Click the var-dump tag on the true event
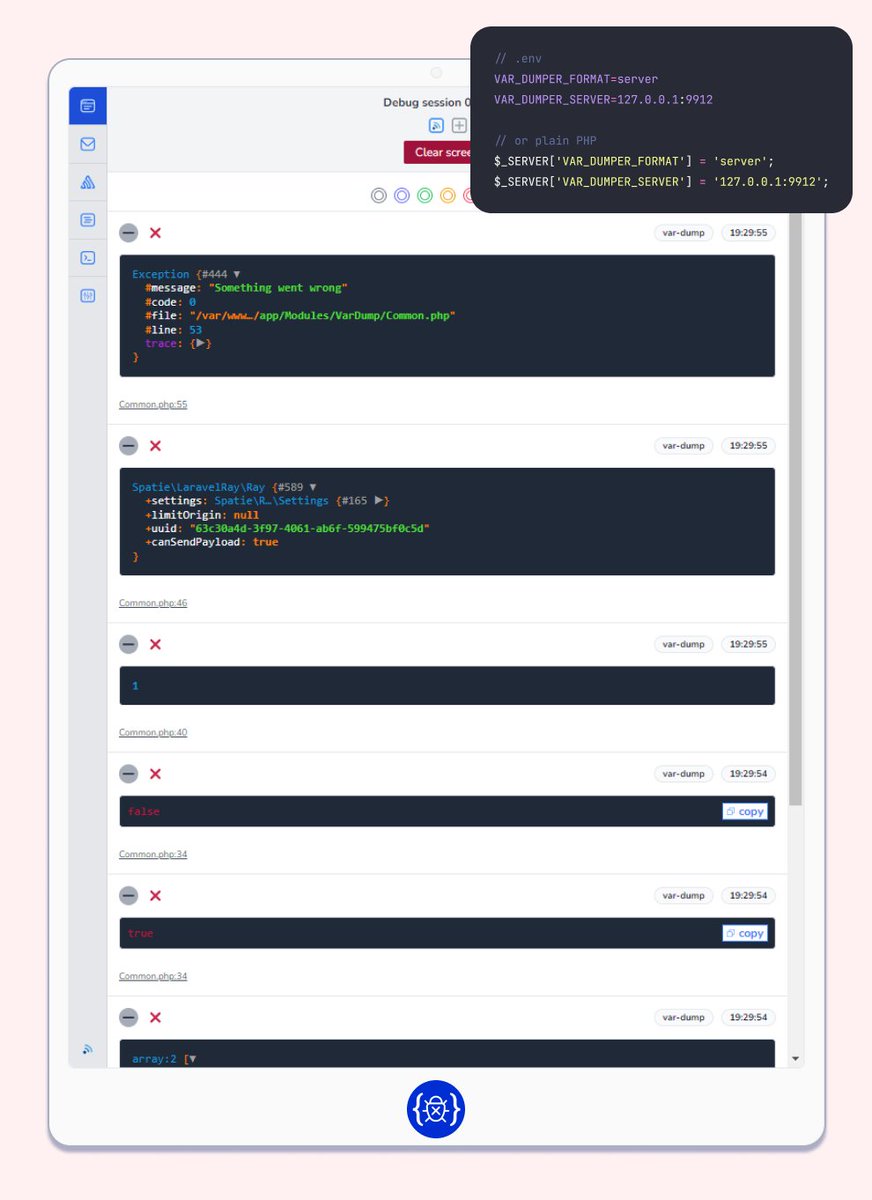 (684, 896)
